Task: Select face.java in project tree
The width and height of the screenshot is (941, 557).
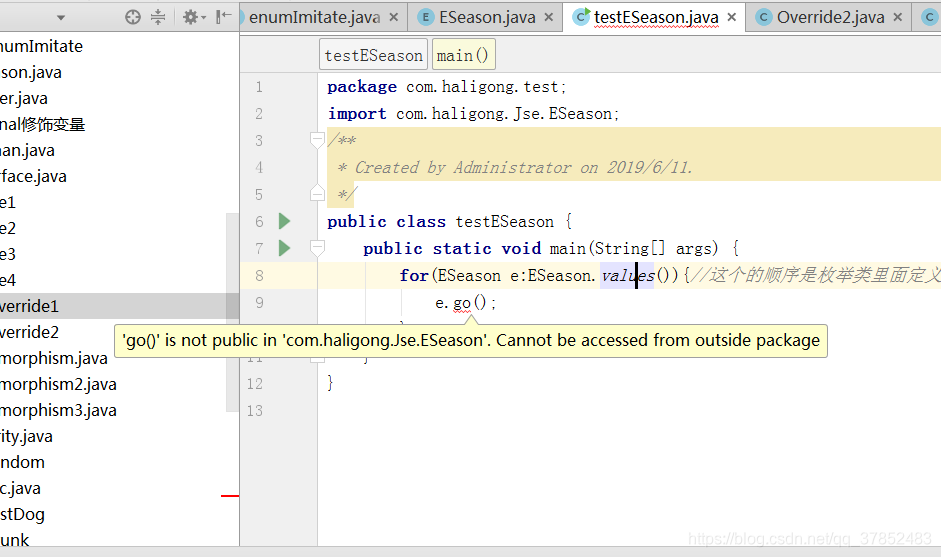Action: coord(33,176)
